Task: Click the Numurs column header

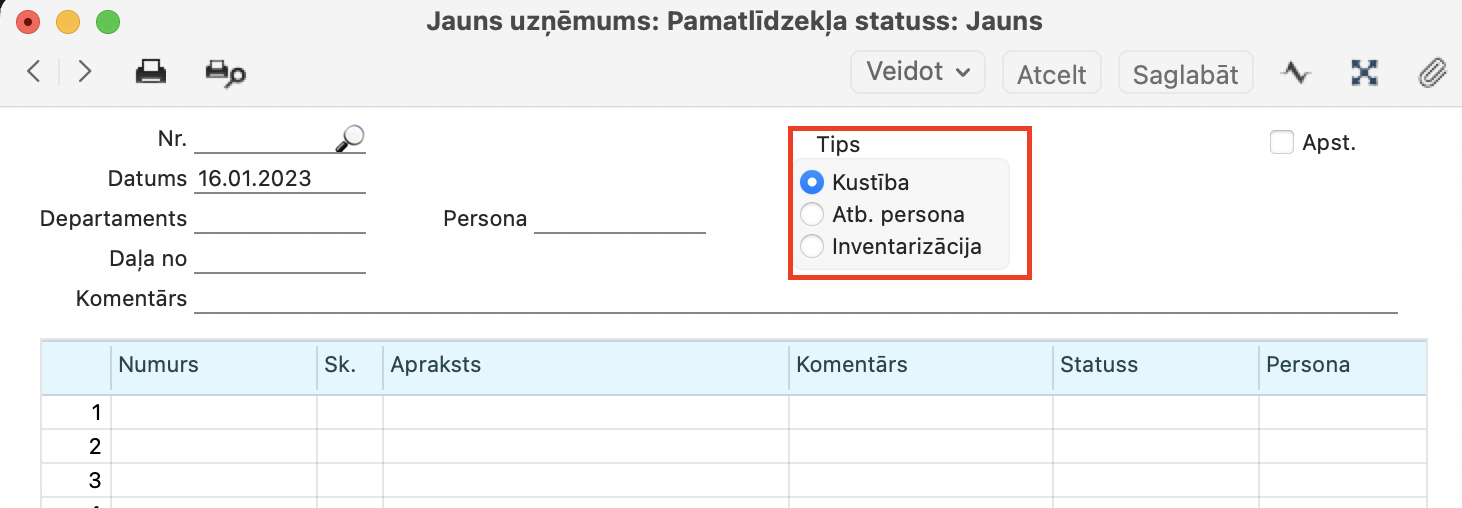Action: [x=213, y=365]
